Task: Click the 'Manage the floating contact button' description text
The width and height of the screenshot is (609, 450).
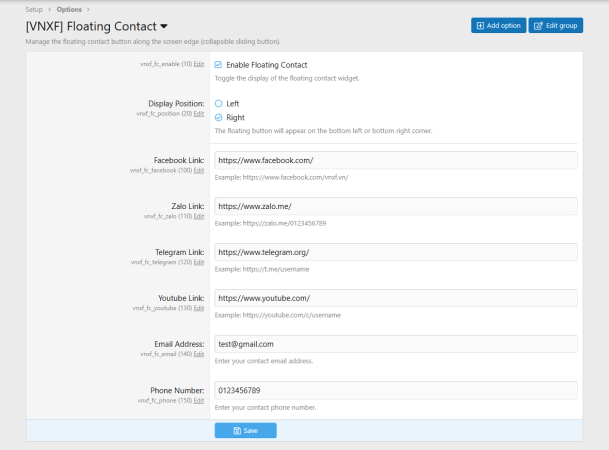Action: [x=153, y=42]
